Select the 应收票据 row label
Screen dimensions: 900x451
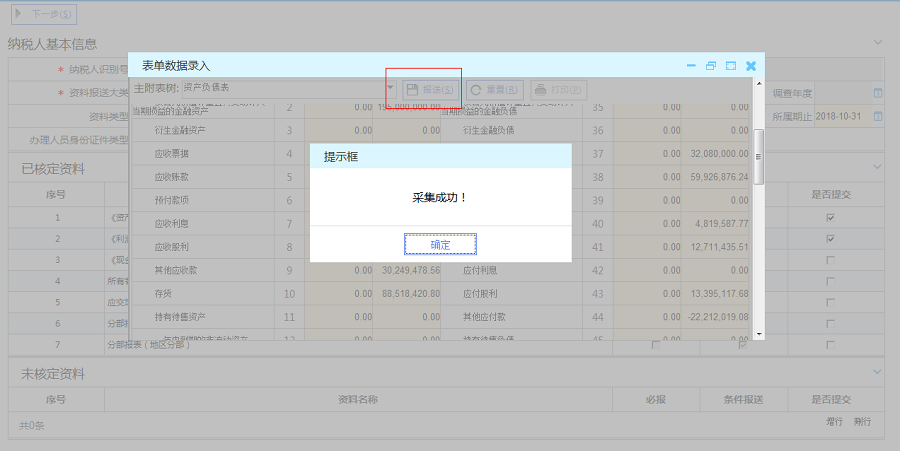tap(171, 154)
